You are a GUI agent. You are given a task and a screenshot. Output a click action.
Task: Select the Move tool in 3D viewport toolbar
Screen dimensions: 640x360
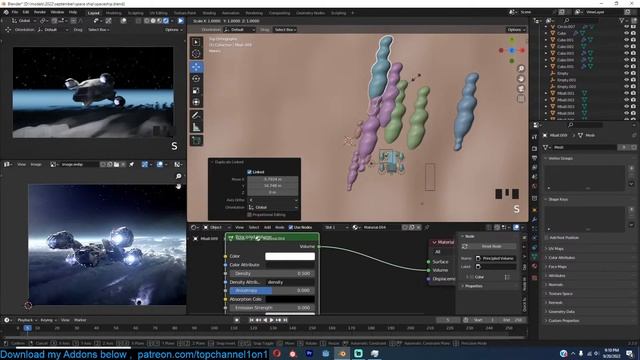click(196, 67)
